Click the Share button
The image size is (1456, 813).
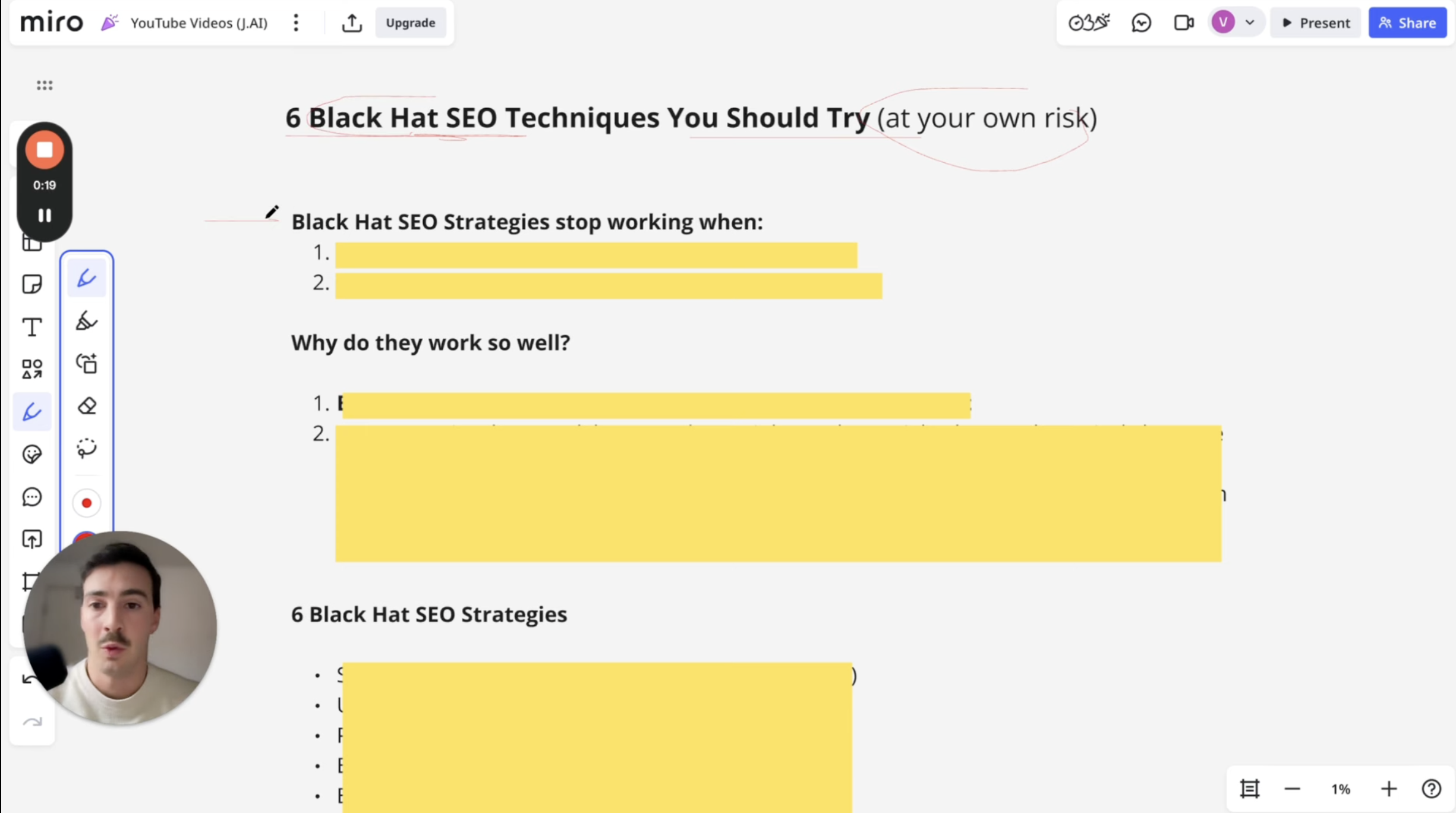(x=1407, y=23)
